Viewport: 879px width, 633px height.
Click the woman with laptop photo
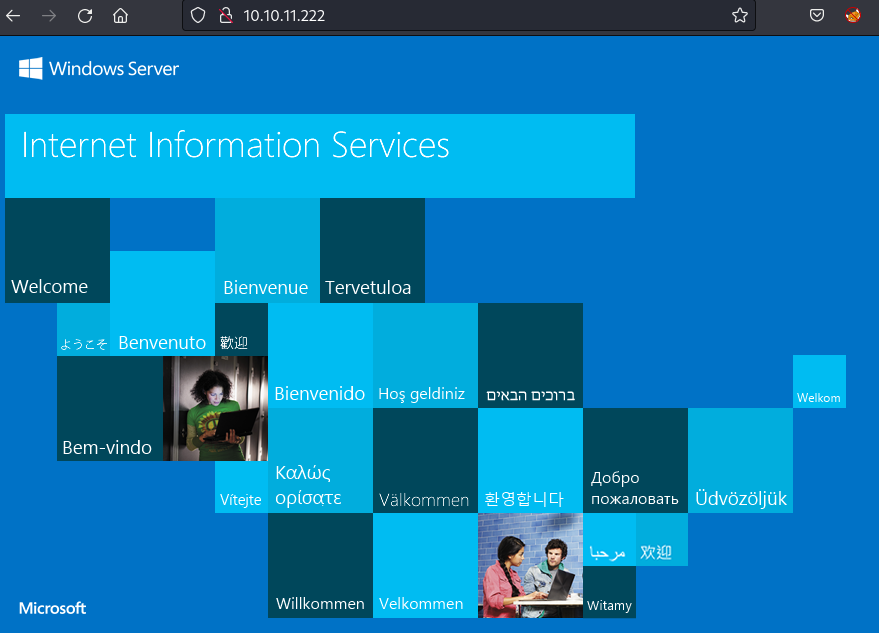pyautogui.click(x=215, y=408)
